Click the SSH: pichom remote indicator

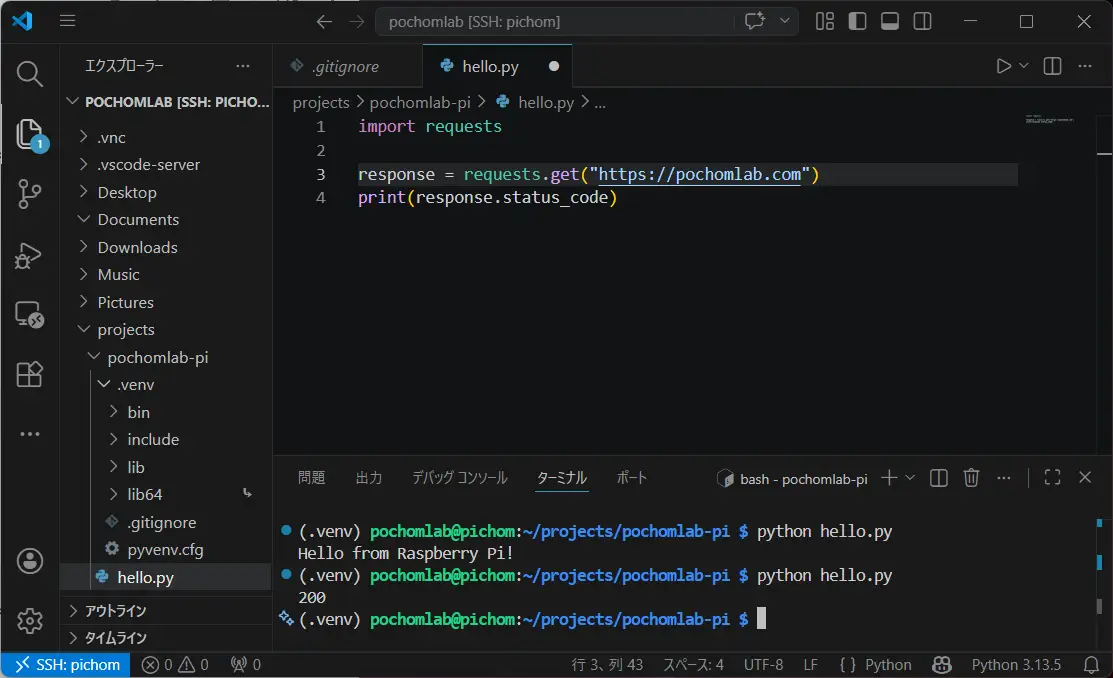point(66,665)
